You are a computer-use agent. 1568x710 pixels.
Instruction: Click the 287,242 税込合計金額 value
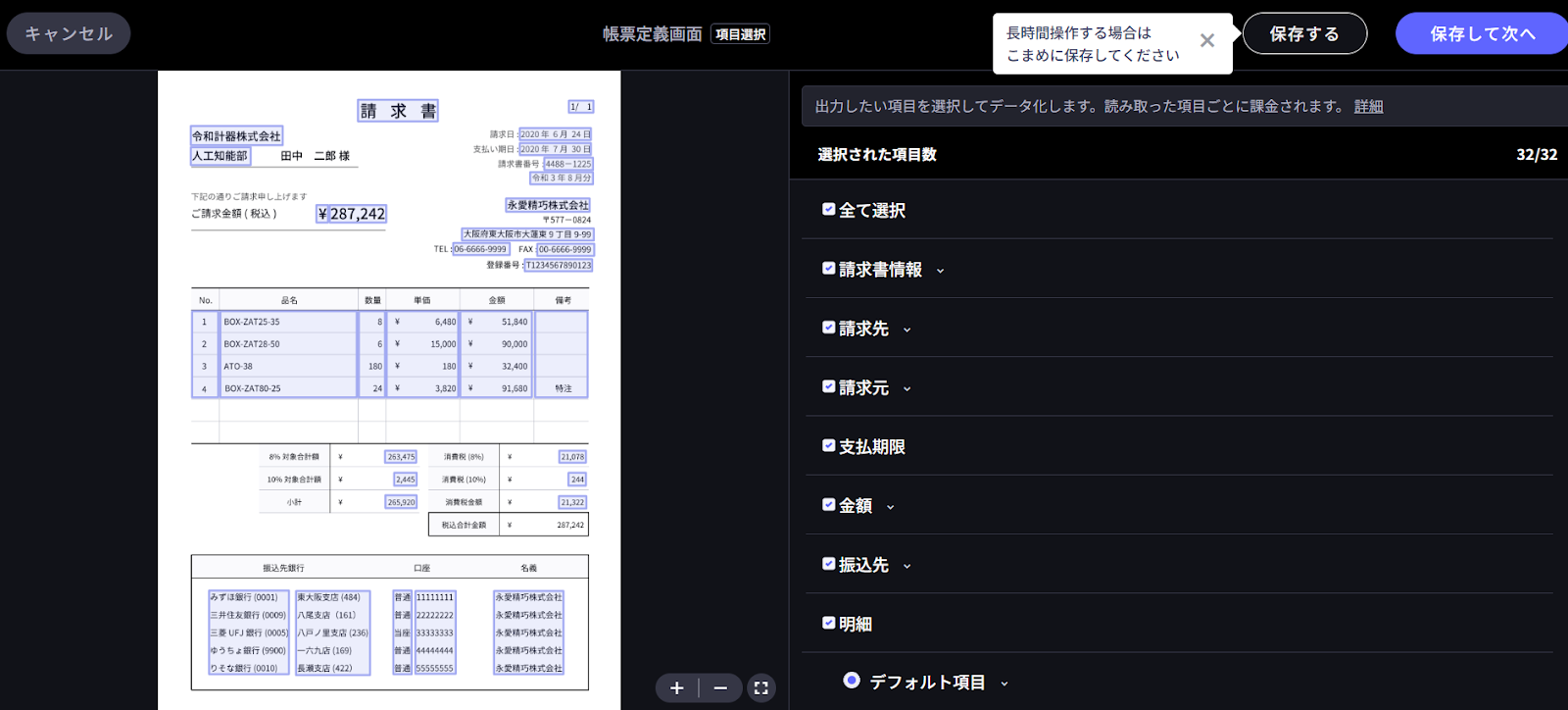coord(570,525)
